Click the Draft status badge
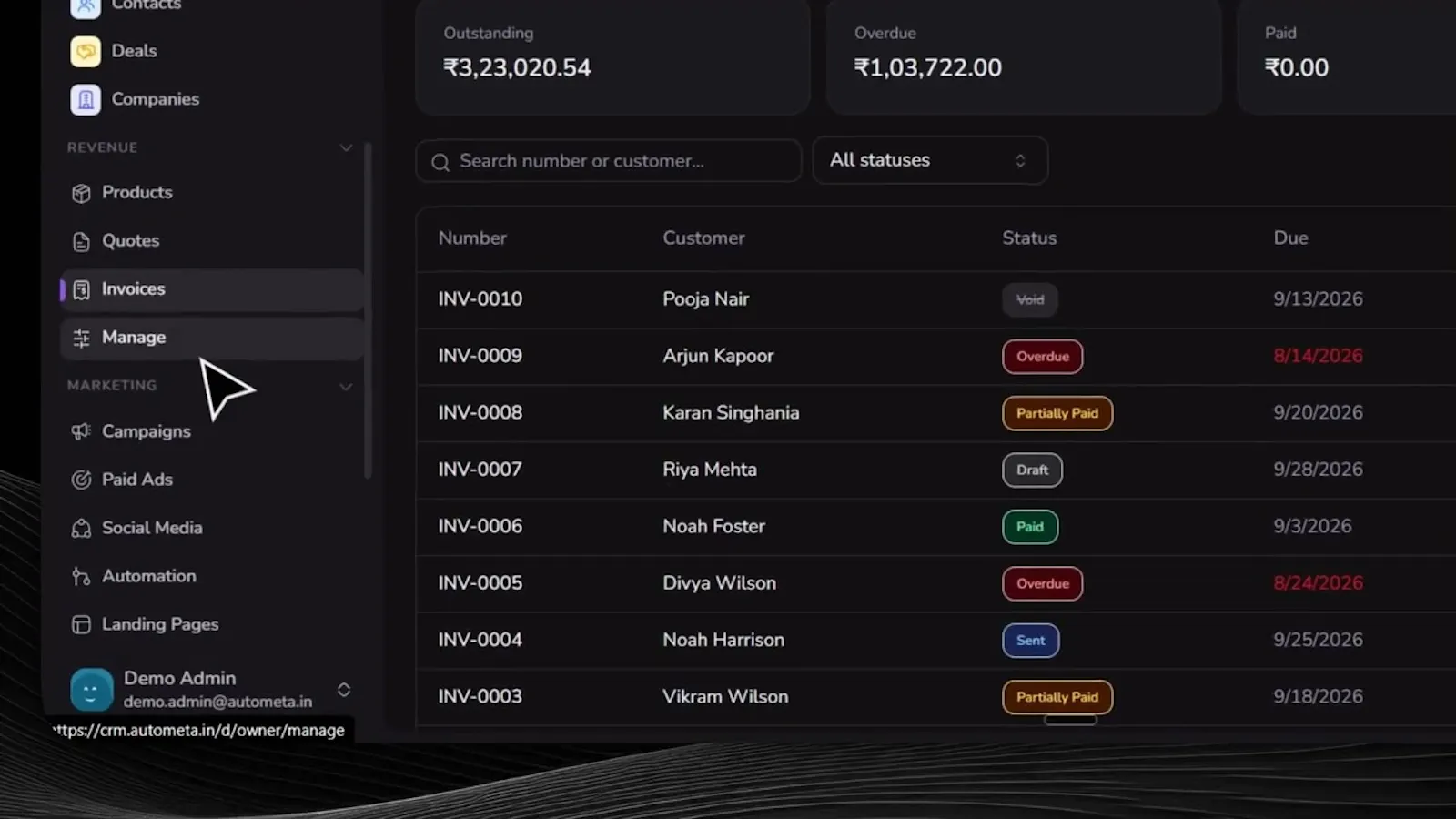Viewport: 1456px width, 819px height. click(1032, 470)
